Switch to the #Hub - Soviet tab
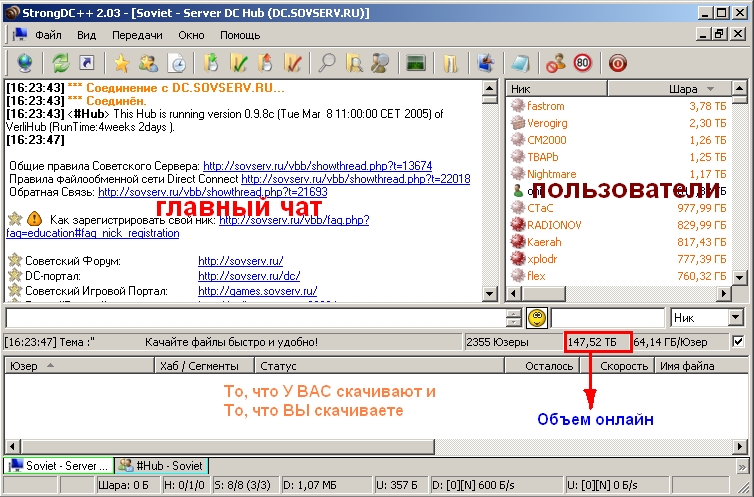754x497 pixels. coord(162,465)
